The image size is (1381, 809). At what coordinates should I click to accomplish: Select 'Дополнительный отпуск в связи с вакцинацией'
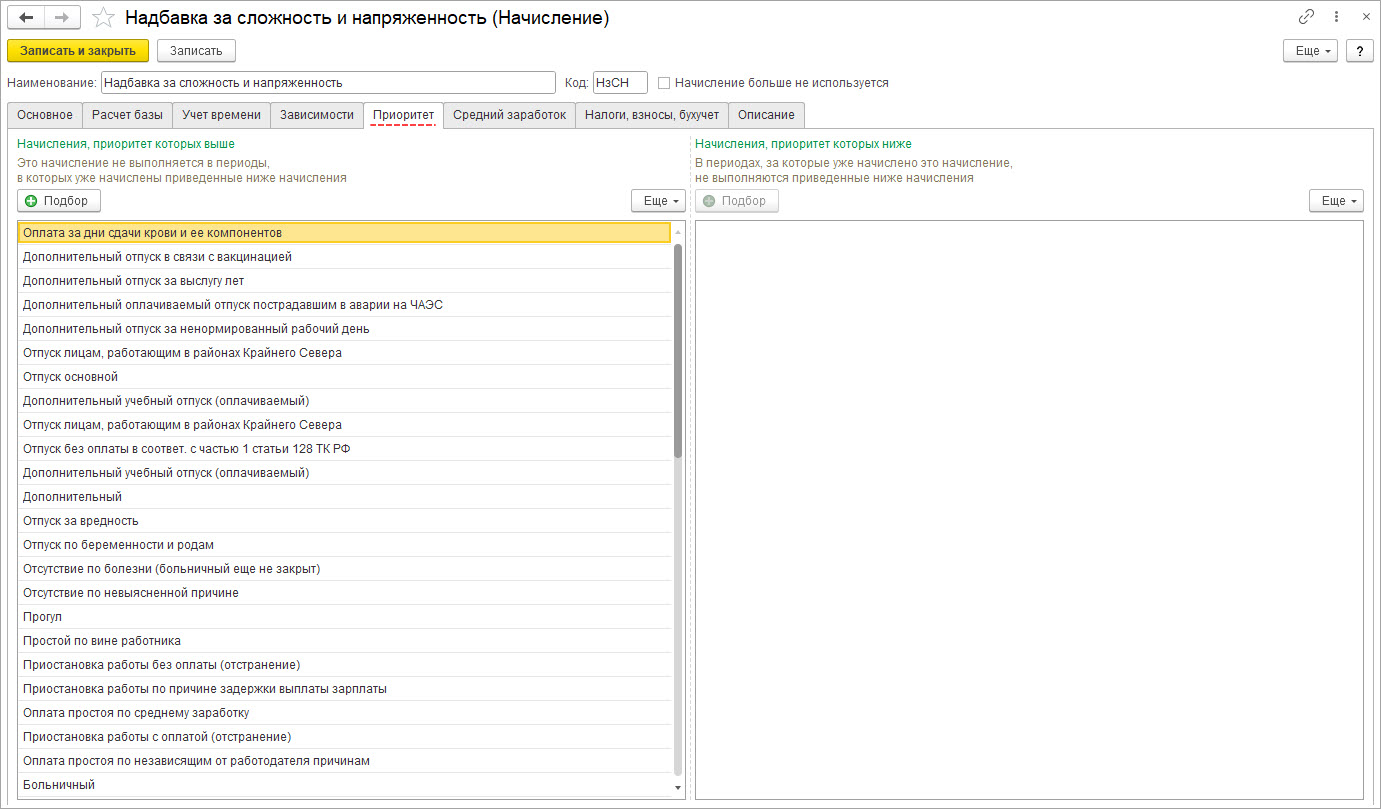(344, 257)
